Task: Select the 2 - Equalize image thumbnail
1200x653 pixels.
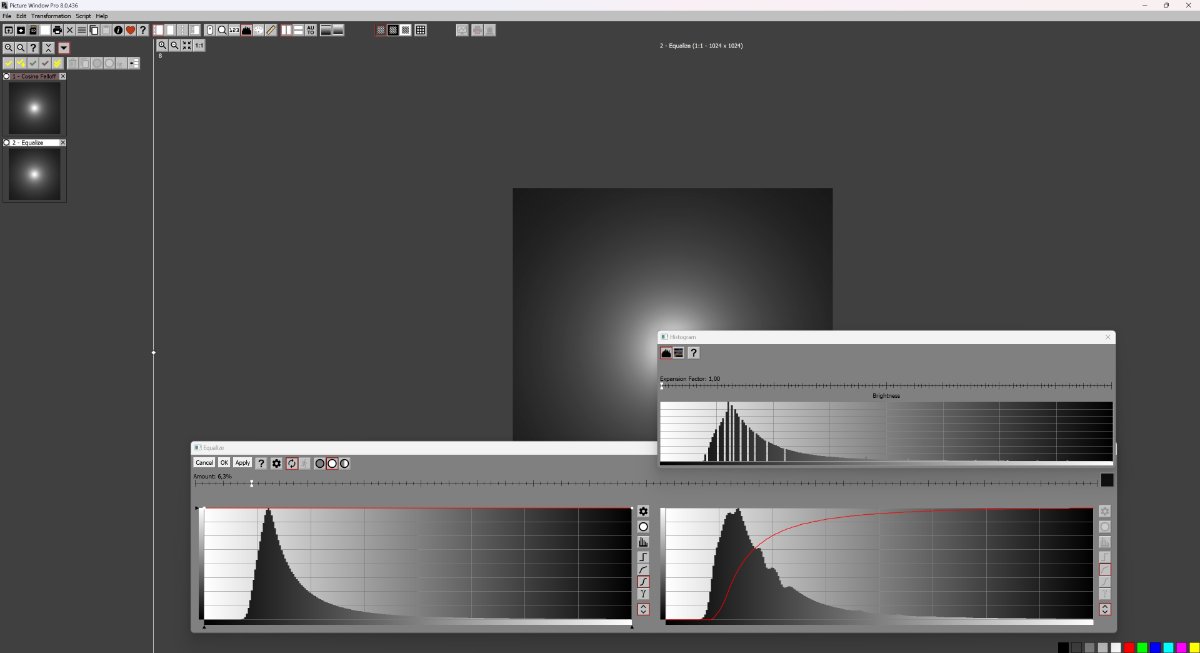Action: tap(34, 175)
